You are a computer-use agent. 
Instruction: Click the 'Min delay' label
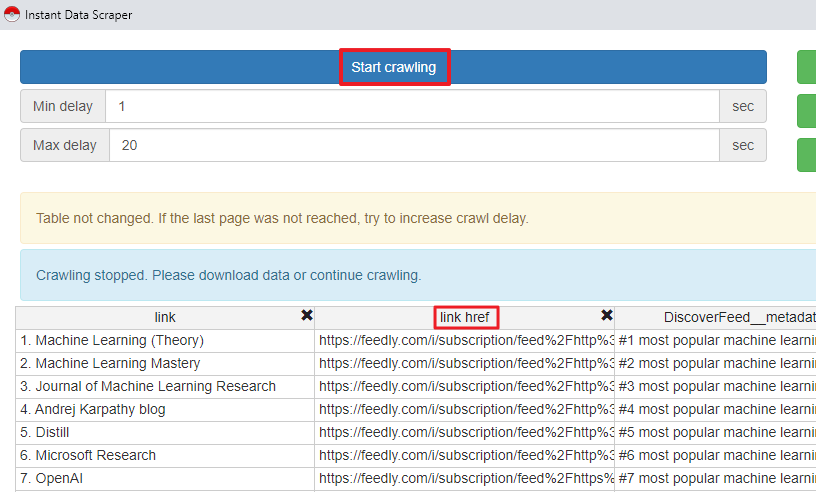click(63, 106)
